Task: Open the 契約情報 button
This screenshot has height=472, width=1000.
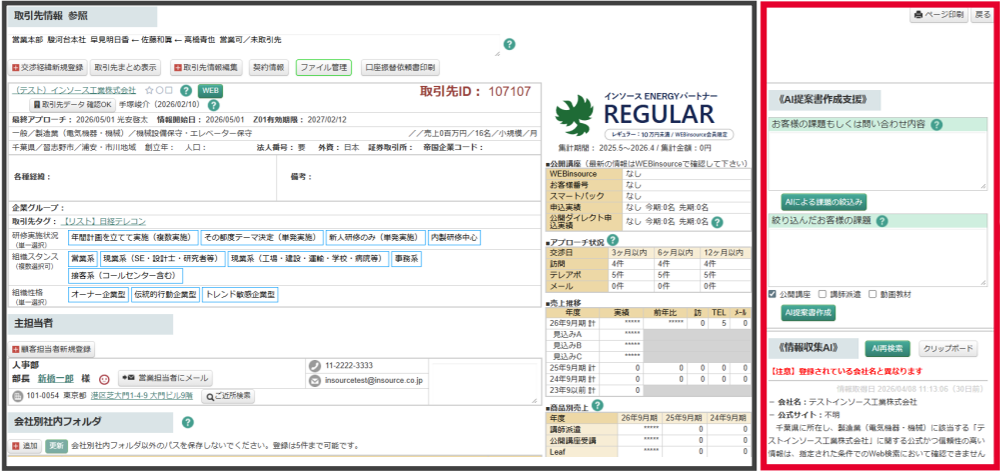Action: (268, 67)
